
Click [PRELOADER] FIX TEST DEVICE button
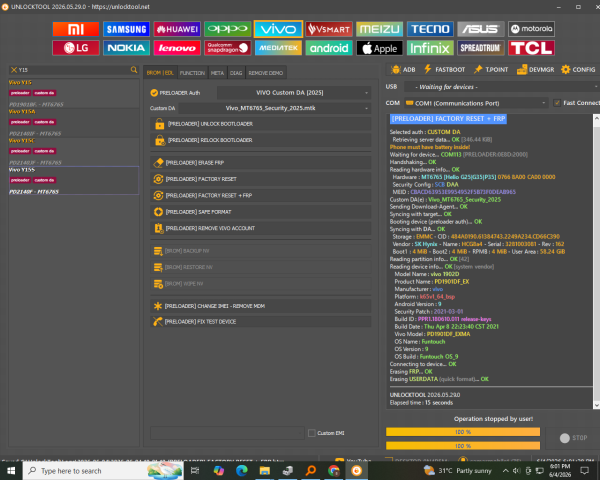coord(261,322)
